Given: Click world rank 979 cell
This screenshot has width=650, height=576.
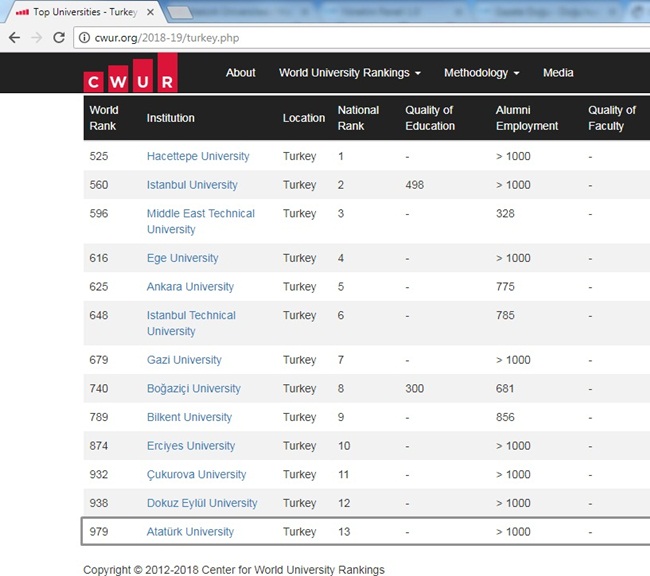Looking at the screenshot, I should click(x=99, y=532).
